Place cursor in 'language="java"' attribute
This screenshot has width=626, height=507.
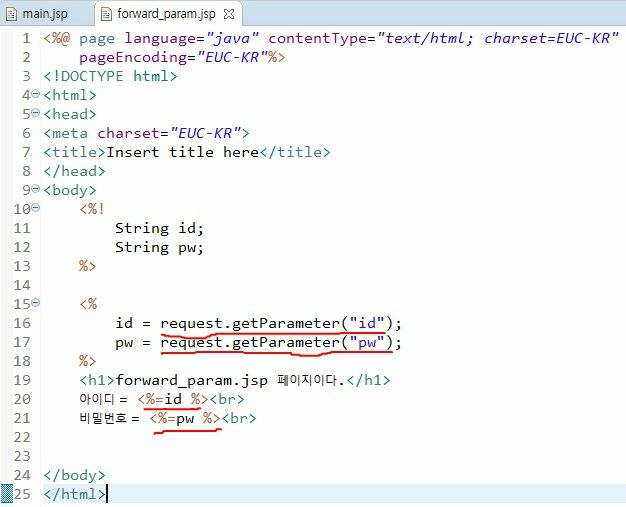point(192,38)
